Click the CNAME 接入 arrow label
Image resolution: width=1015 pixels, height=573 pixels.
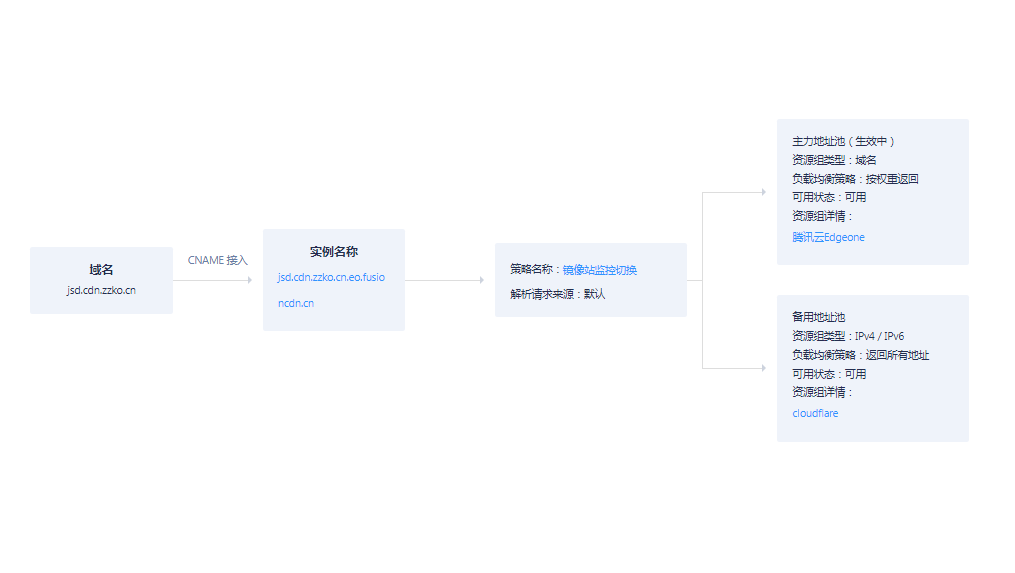(x=217, y=260)
